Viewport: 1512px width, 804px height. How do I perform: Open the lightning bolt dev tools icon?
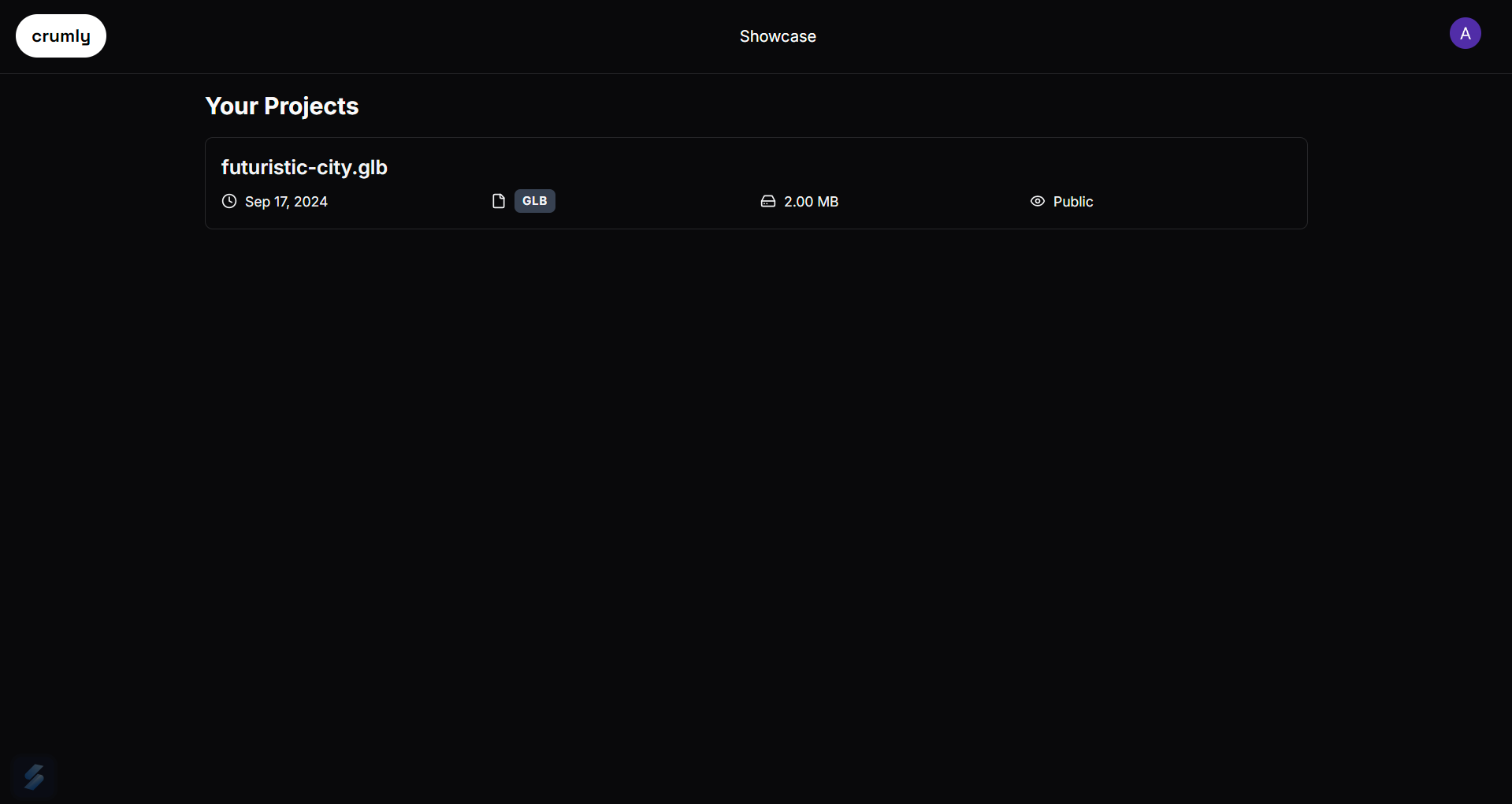click(34, 777)
